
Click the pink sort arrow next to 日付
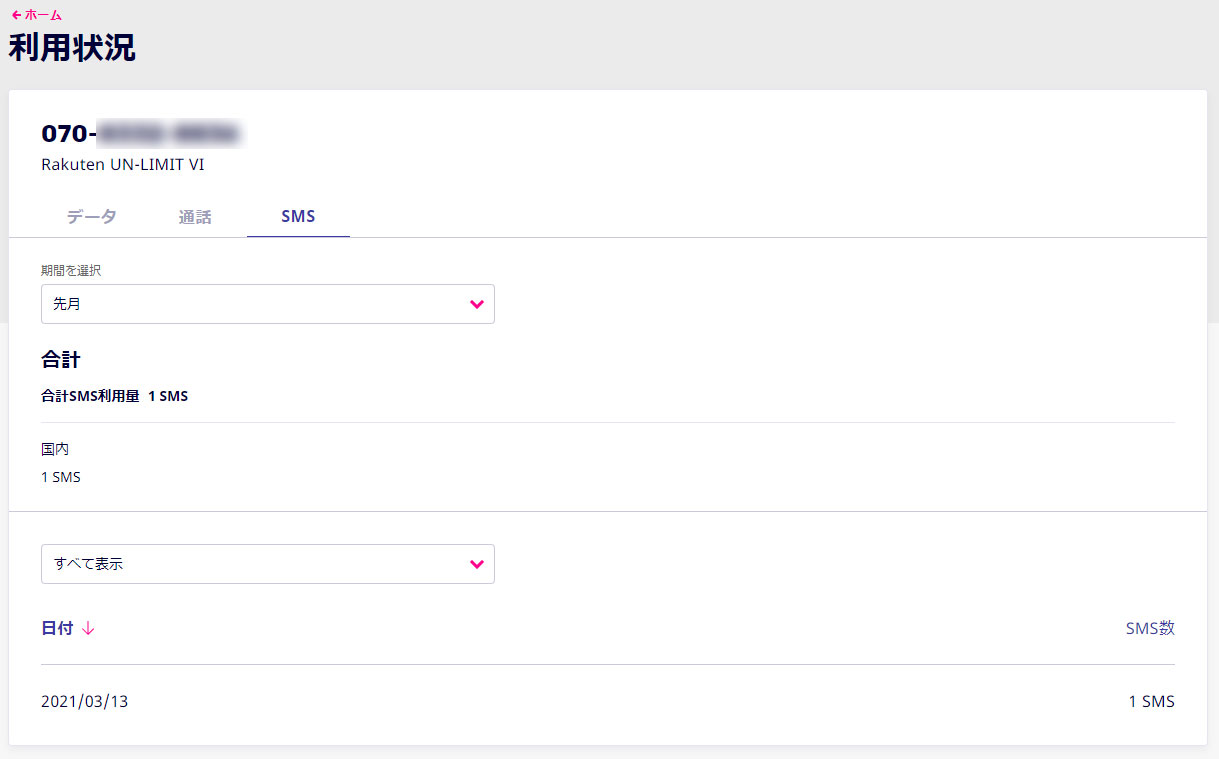[88, 628]
